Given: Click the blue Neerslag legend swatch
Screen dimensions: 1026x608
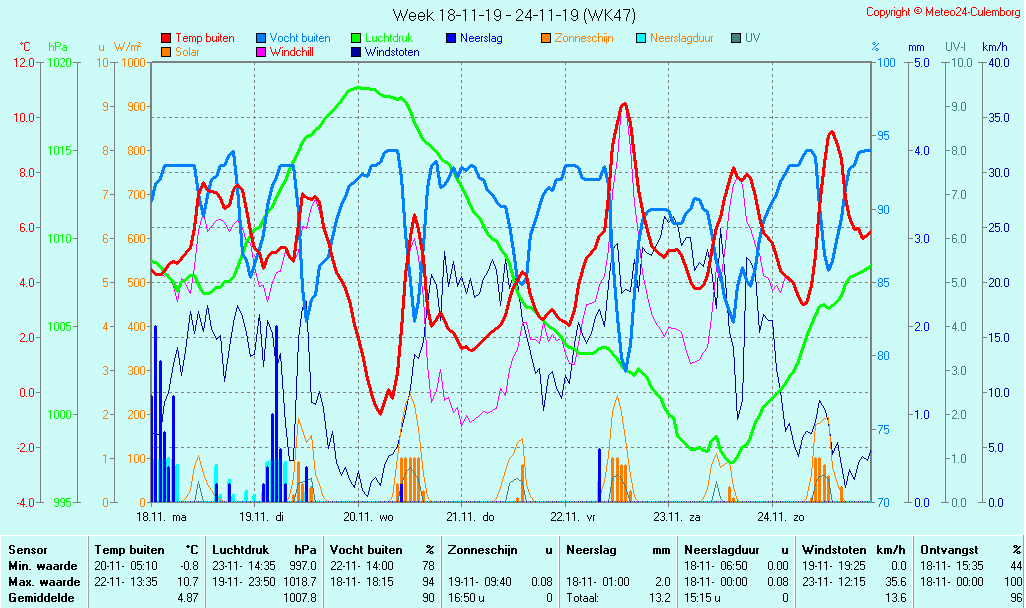Looking at the screenshot, I should click(x=451, y=38).
